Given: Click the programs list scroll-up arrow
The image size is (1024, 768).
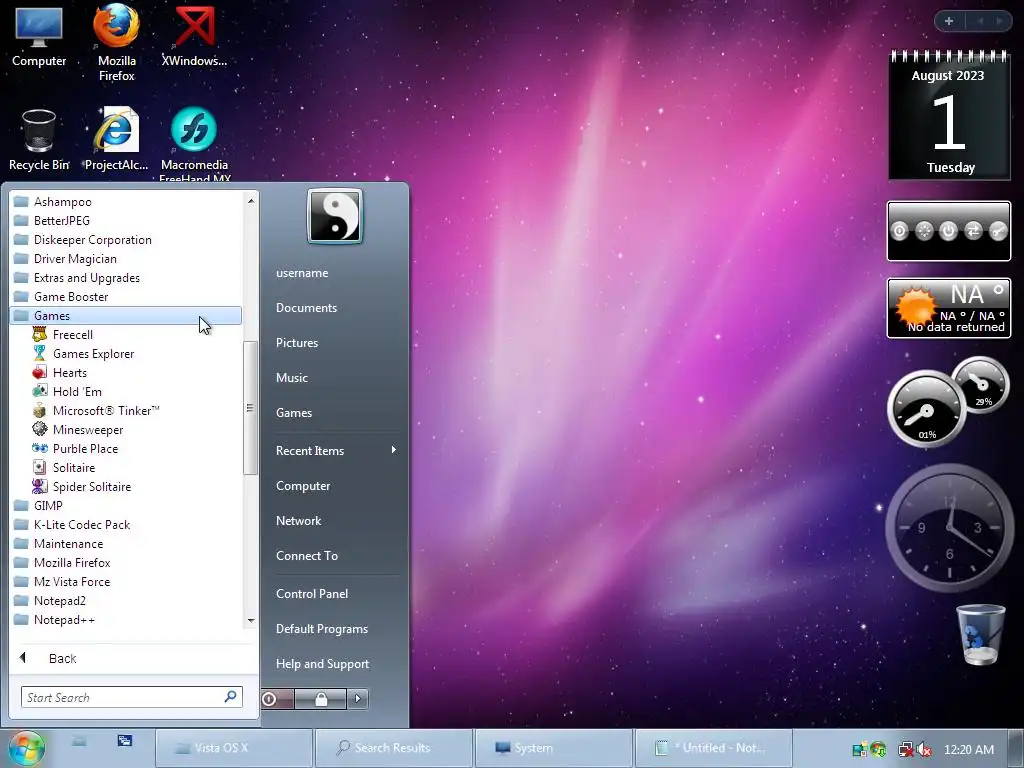Looking at the screenshot, I should point(251,201).
